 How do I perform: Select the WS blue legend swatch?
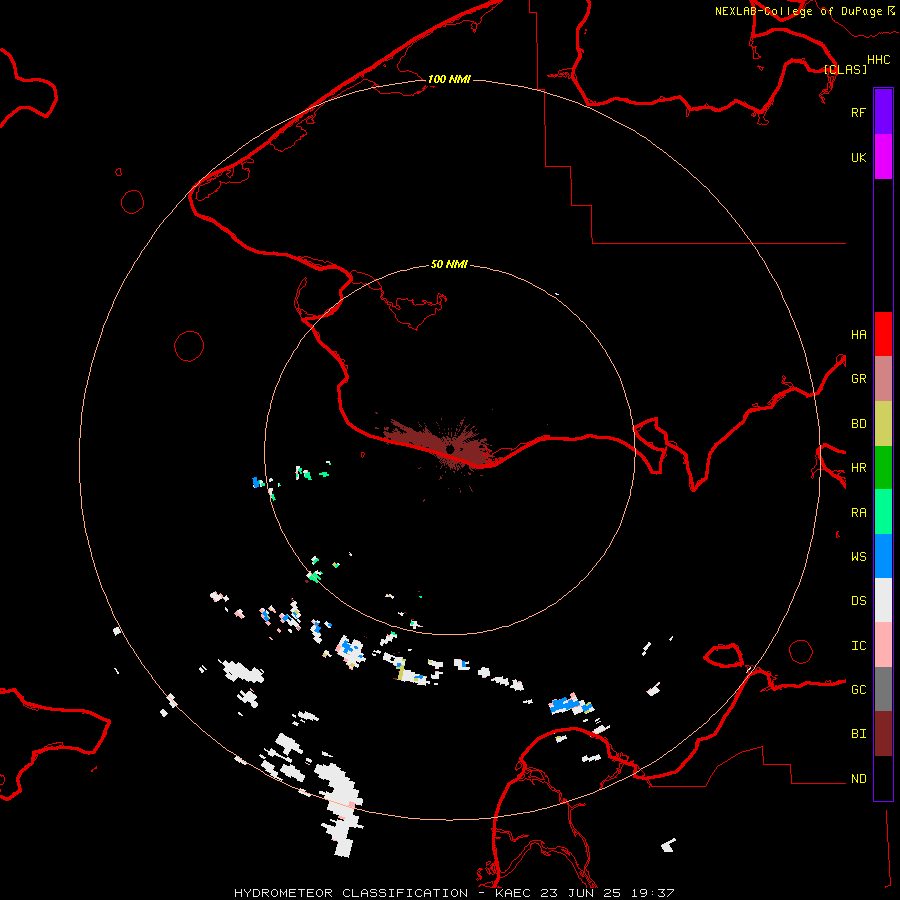[883, 556]
